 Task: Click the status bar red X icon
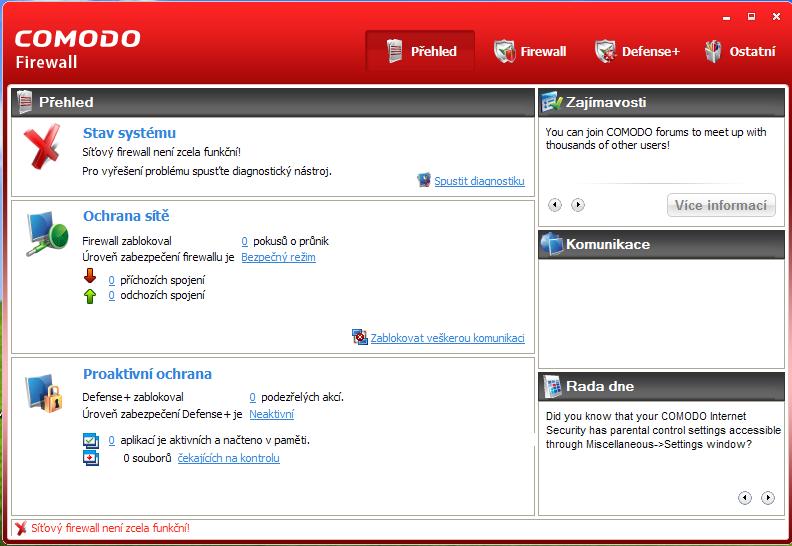(21, 528)
